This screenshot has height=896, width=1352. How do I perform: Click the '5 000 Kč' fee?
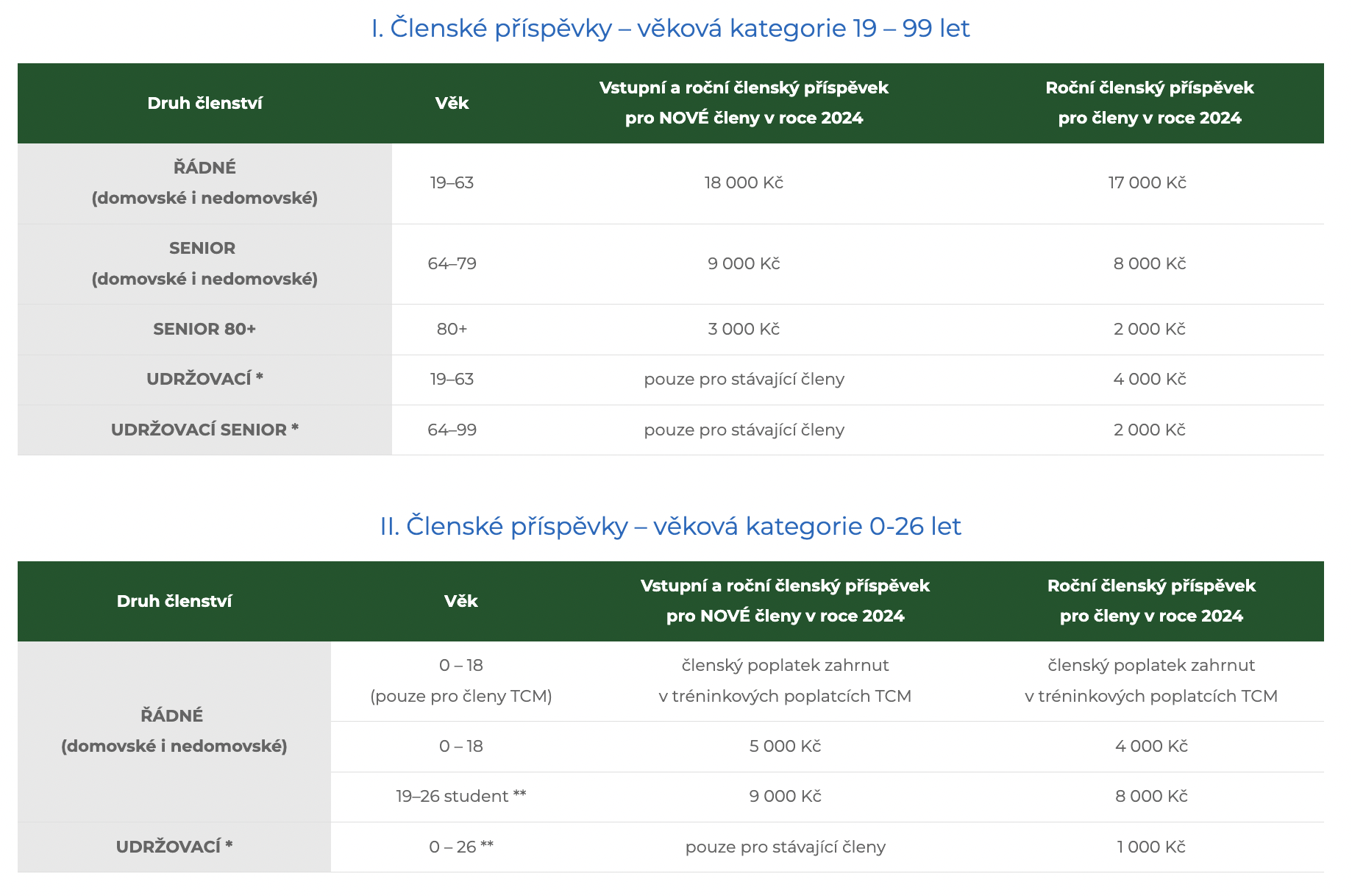tap(785, 746)
